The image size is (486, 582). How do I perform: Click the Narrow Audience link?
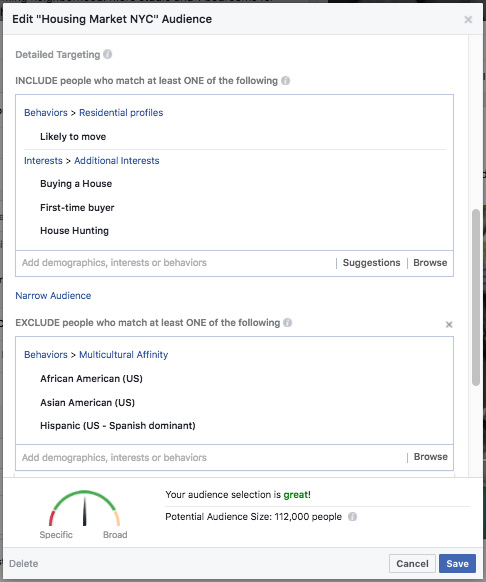tap(53, 295)
